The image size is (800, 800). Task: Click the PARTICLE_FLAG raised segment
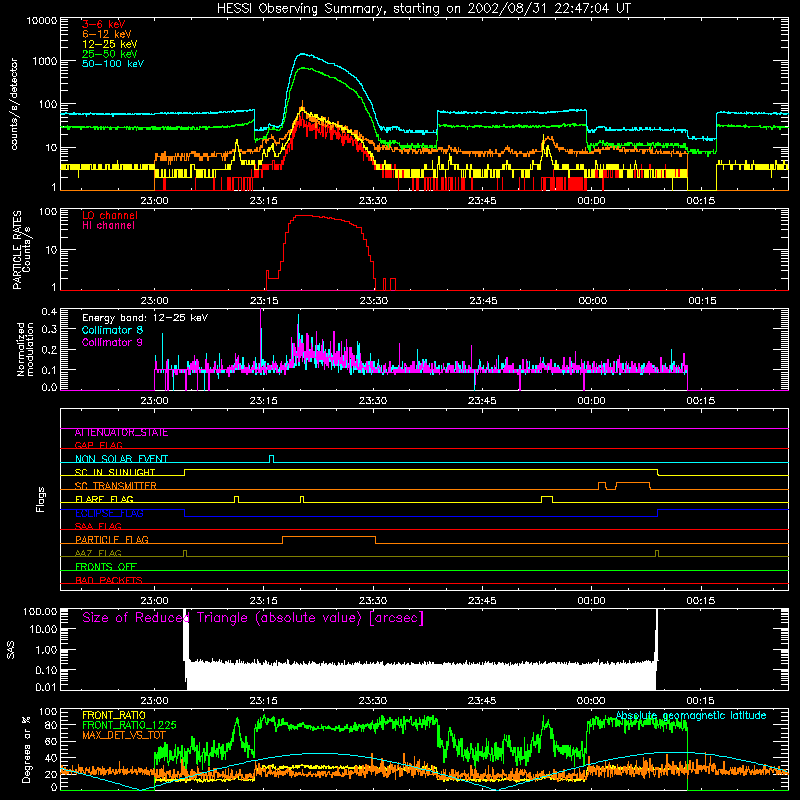pyautogui.click(x=329, y=537)
